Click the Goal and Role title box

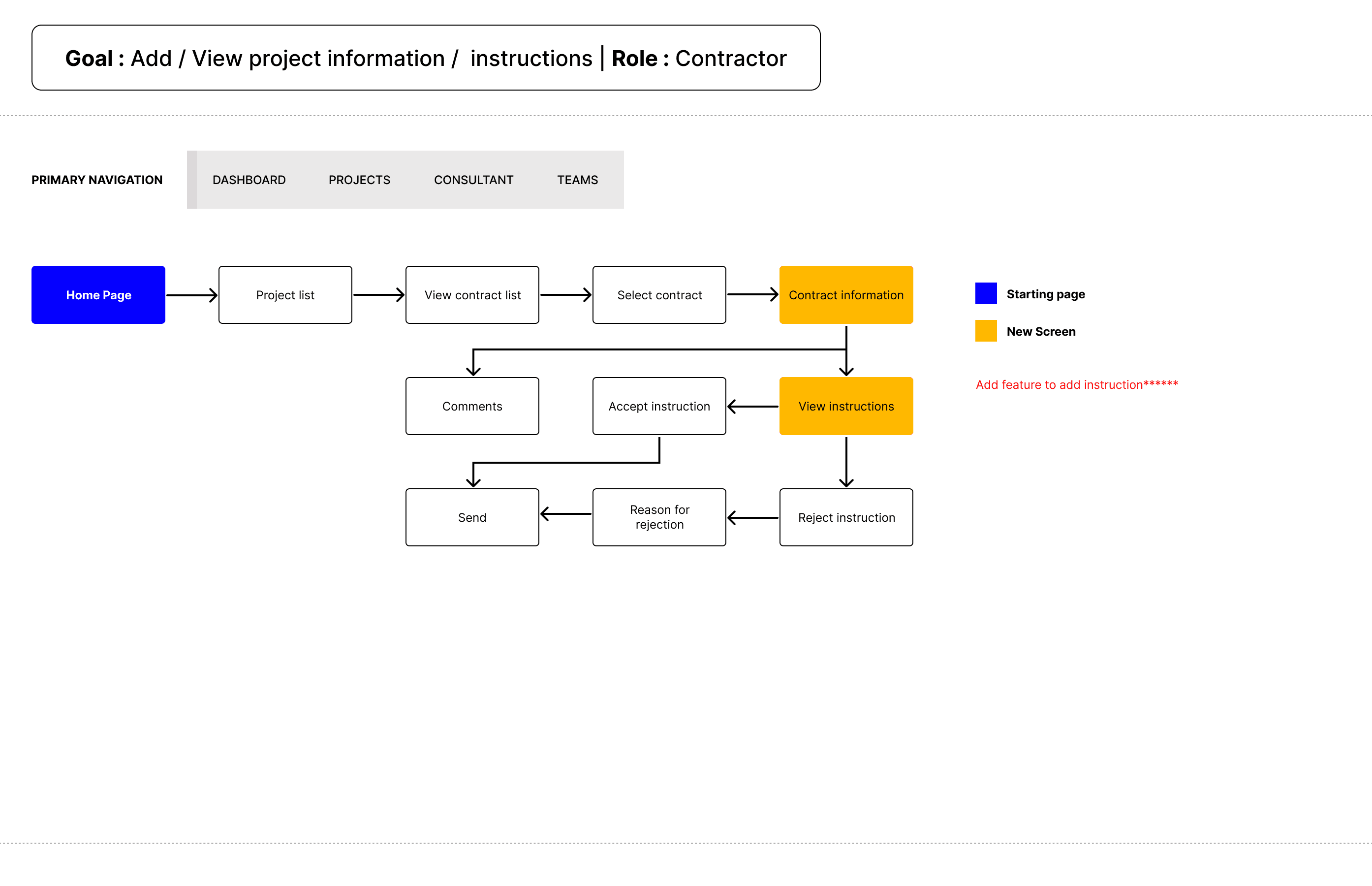426,58
